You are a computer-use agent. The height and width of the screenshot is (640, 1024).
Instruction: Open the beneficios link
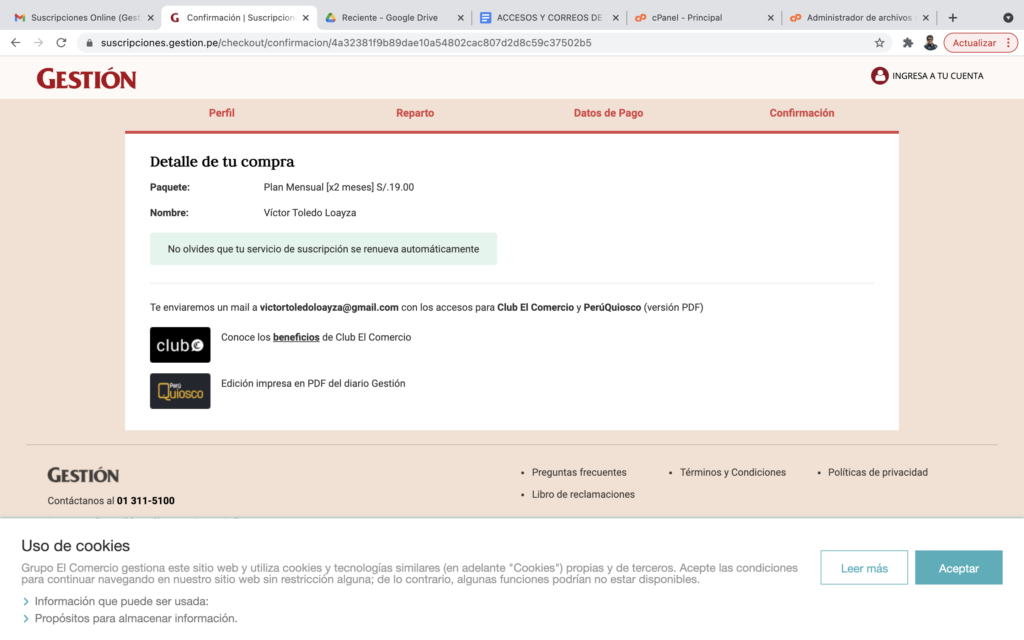pos(296,338)
